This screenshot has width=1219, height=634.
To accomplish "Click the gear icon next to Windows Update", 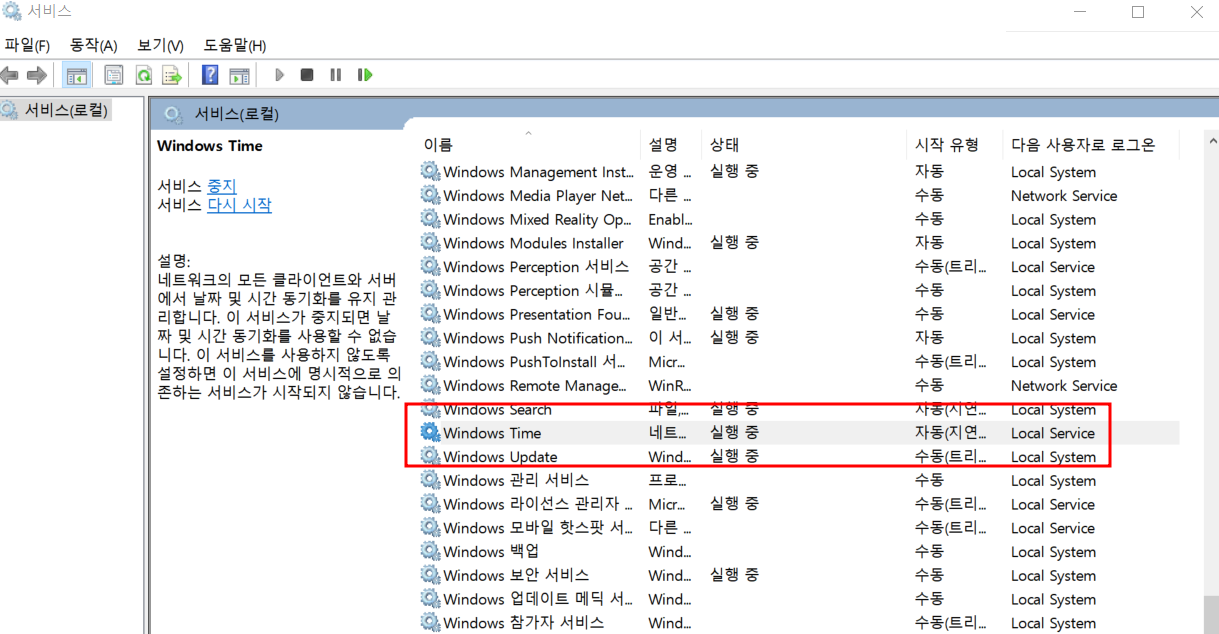I will (430, 457).
